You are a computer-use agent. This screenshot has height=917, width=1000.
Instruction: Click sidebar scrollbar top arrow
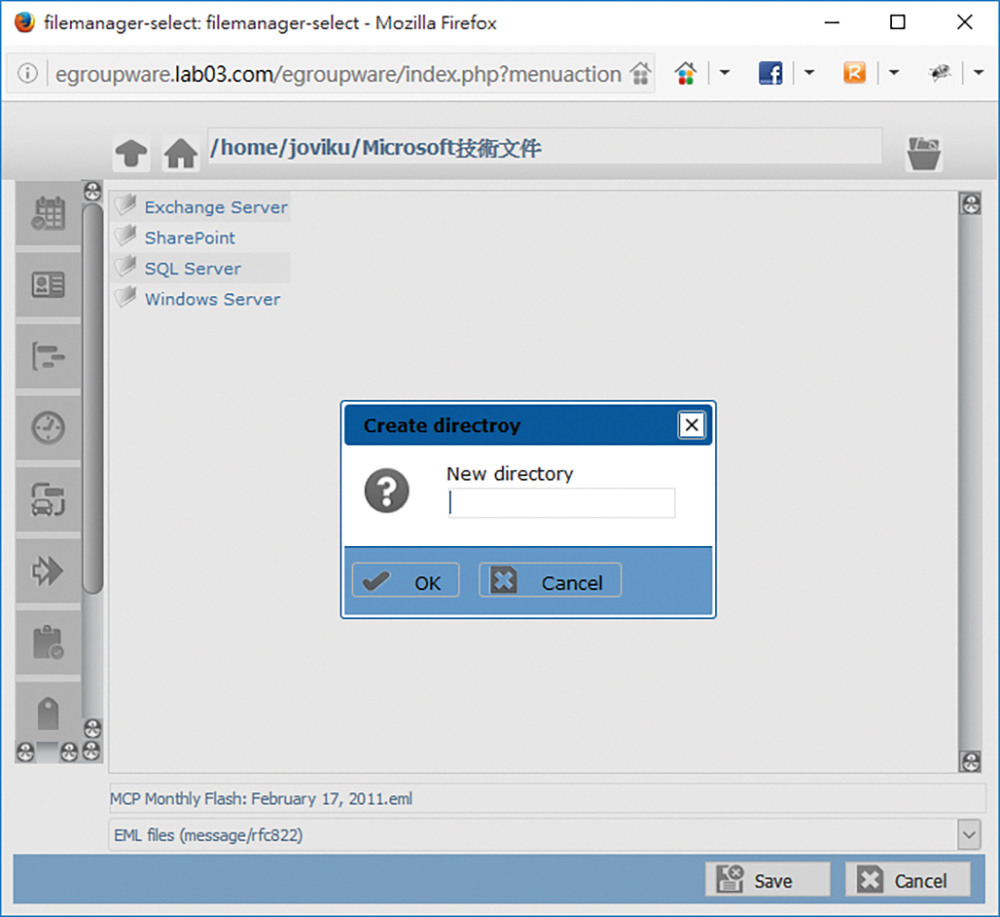[92, 191]
